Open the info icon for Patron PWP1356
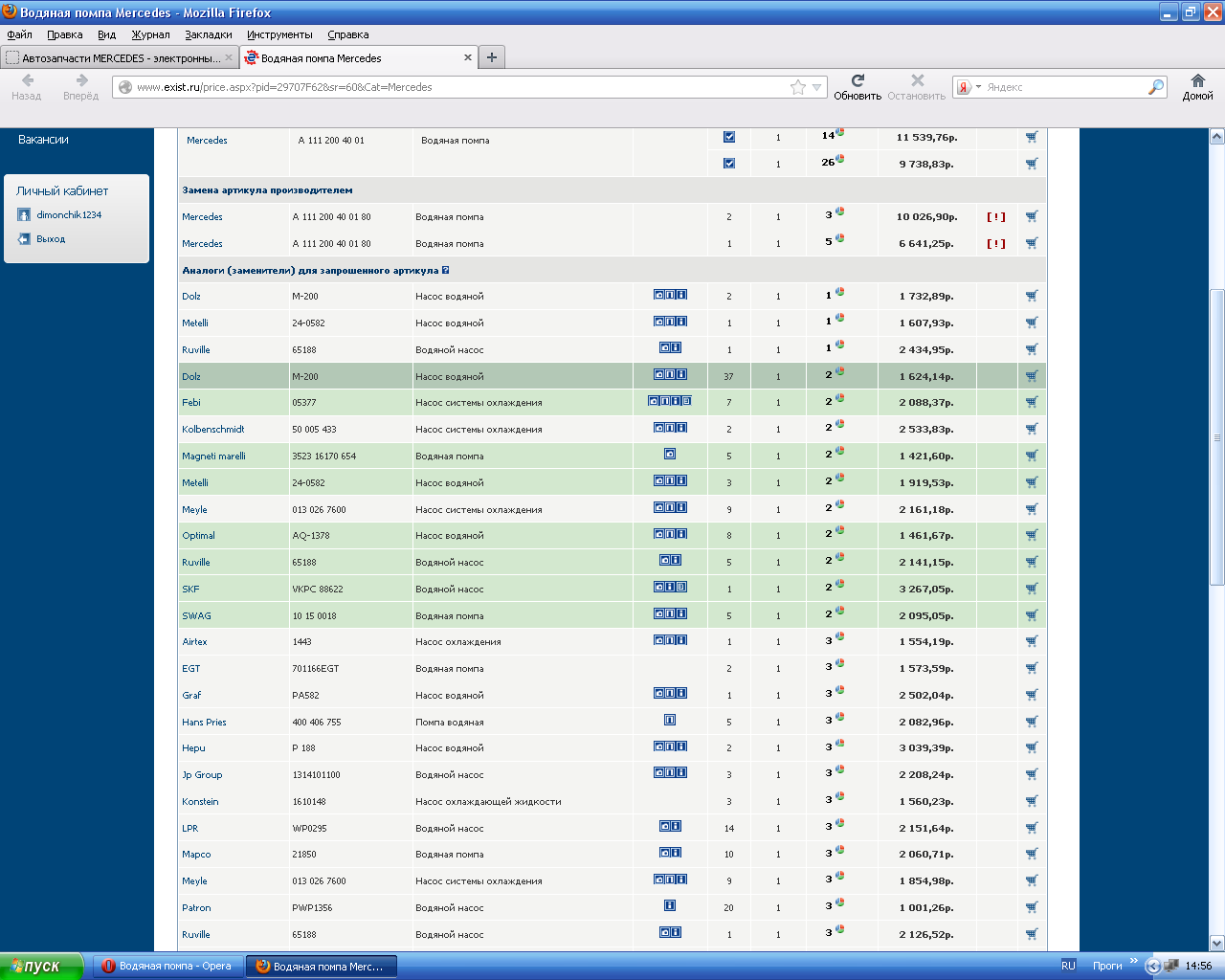This screenshot has height=980, width=1225. (x=670, y=905)
